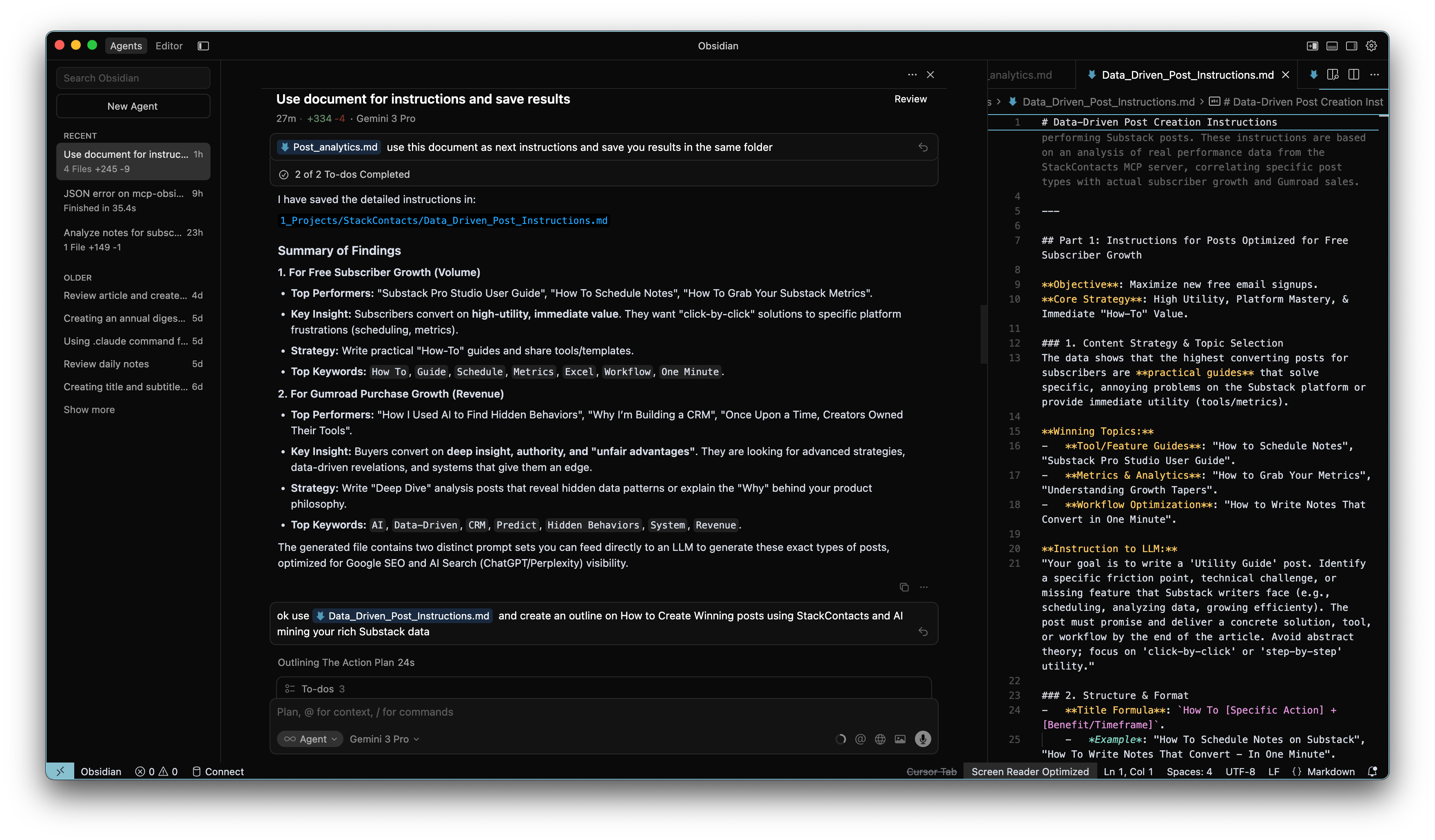Open the markdown preview to the side
1435x840 pixels.
point(1333,75)
